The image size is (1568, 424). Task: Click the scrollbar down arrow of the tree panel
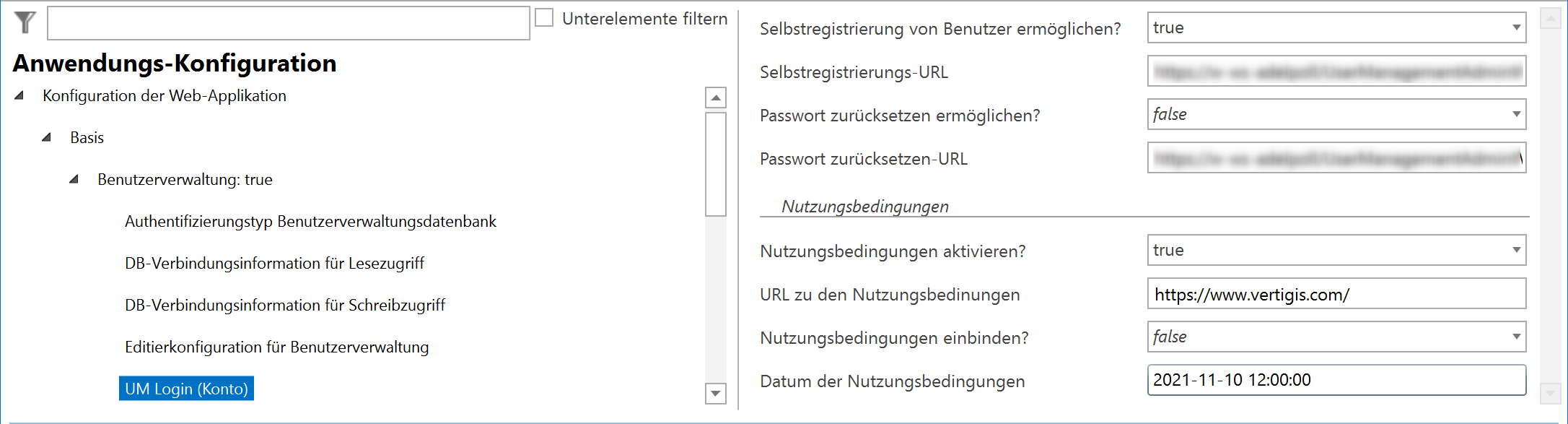(x=714, y=394)
